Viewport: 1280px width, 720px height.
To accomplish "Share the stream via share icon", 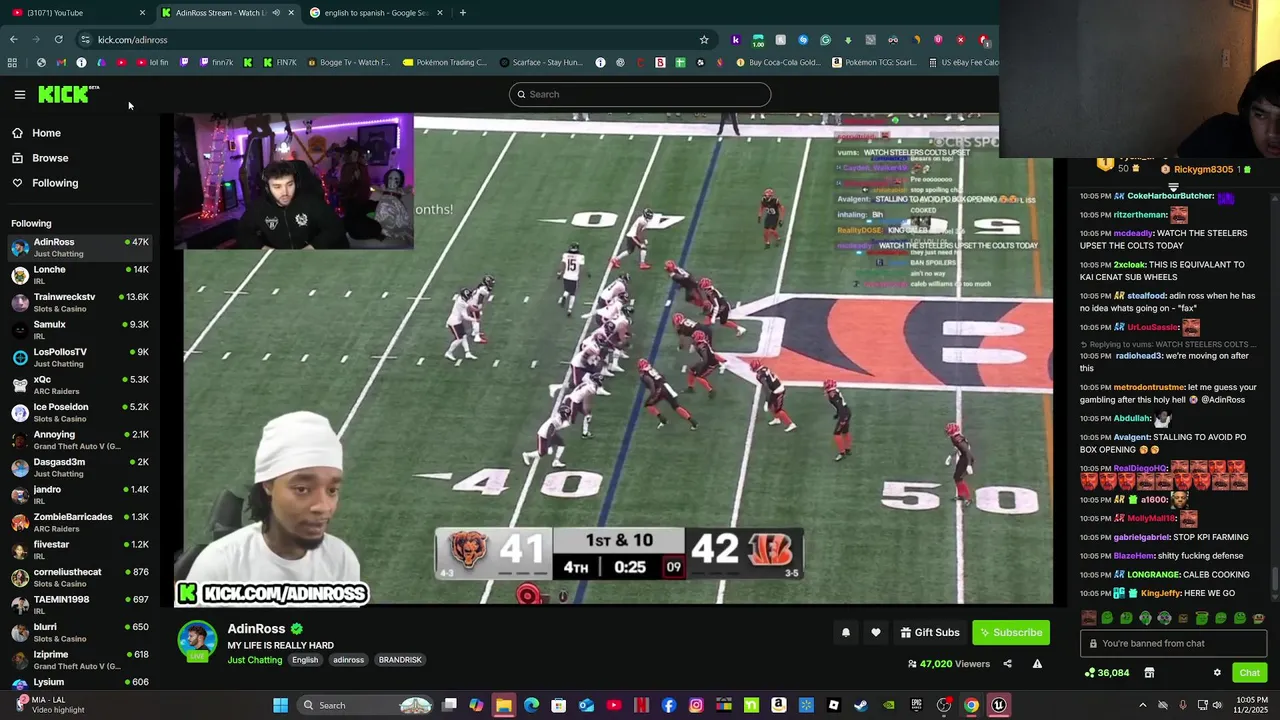I will [x=1007, y=664].
